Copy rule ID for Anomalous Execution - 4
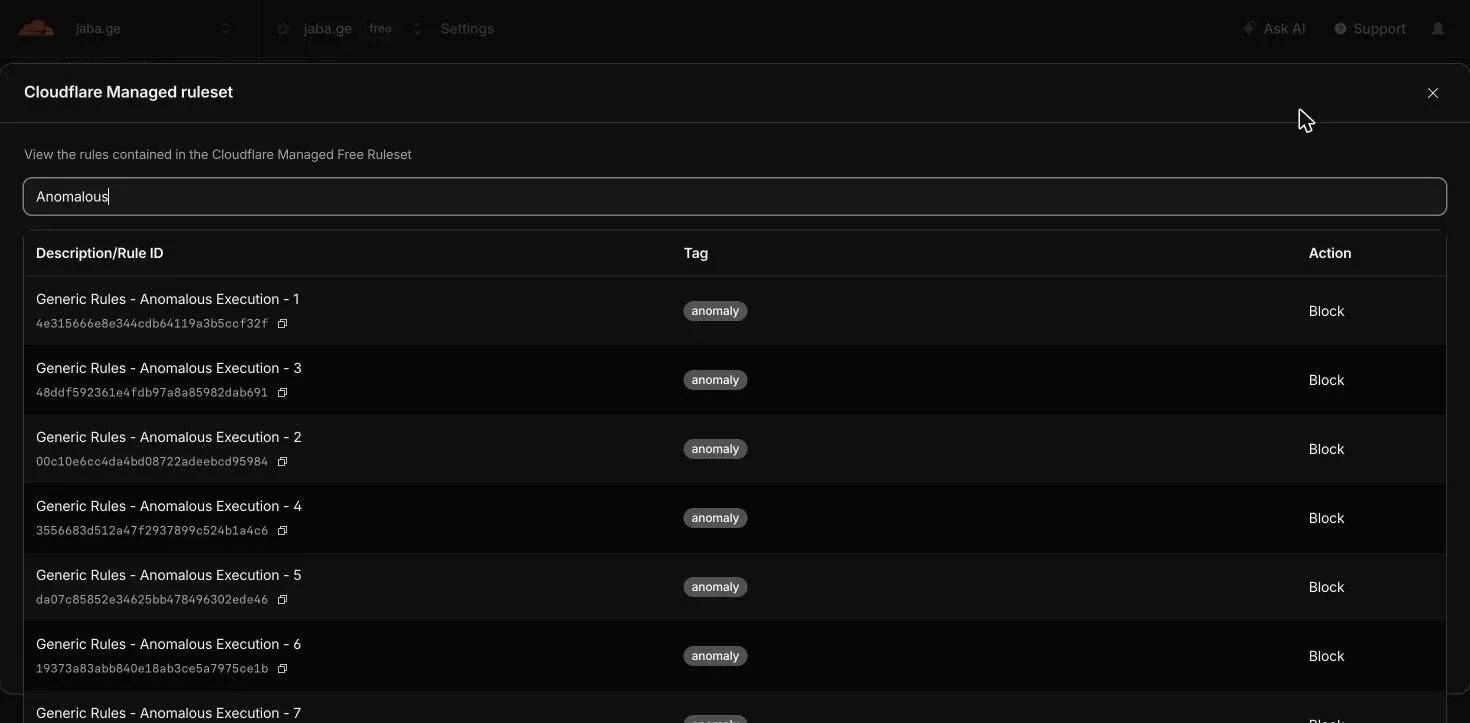 pos(282,531)
